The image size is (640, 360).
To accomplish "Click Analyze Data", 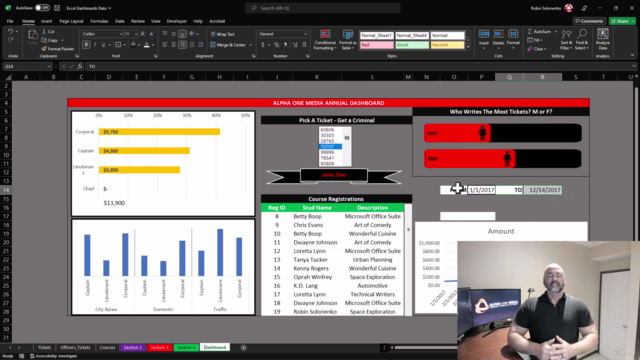I will tap(602, 39).
